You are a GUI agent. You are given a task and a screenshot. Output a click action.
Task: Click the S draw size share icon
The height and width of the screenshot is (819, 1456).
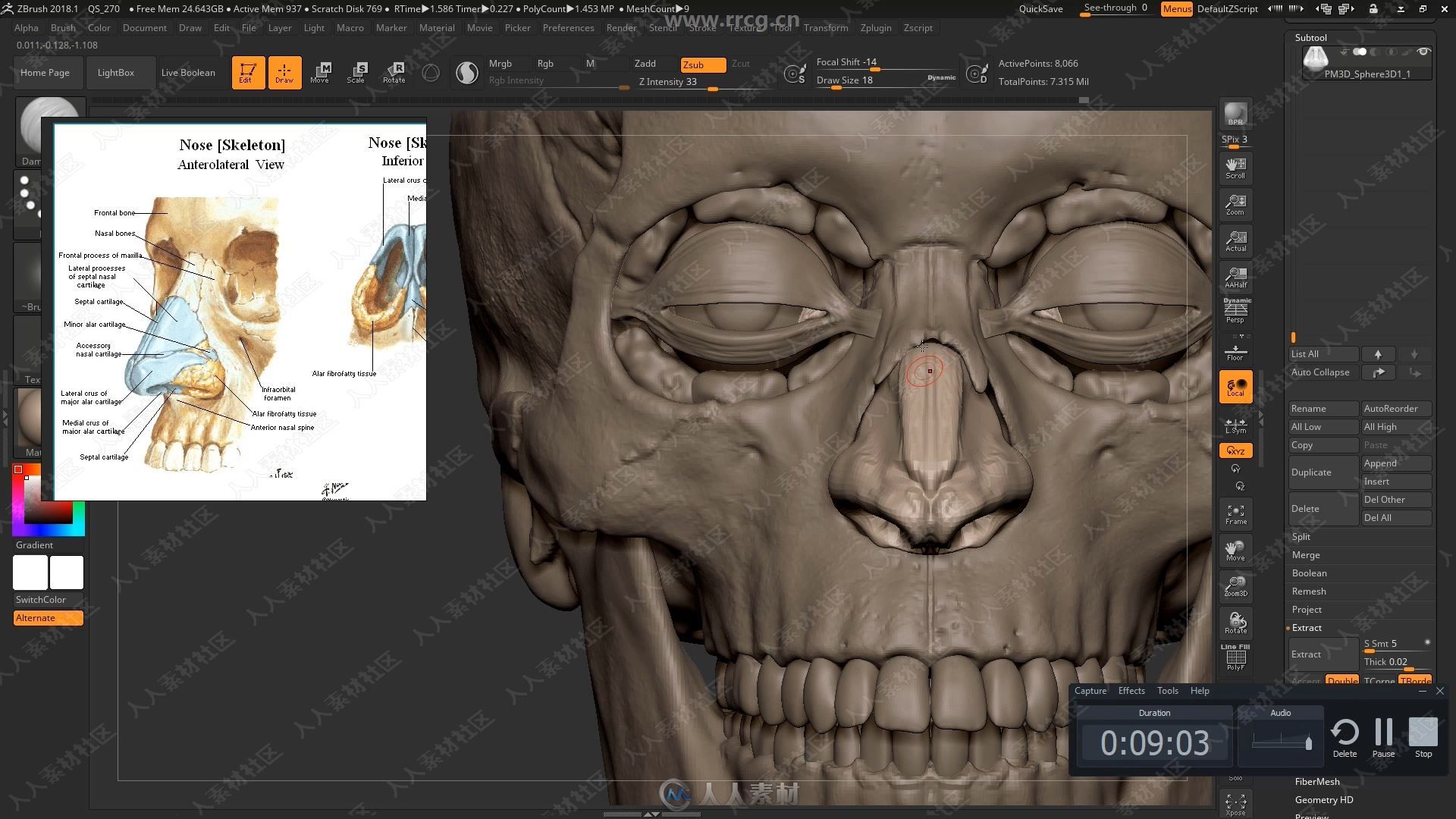794,74
